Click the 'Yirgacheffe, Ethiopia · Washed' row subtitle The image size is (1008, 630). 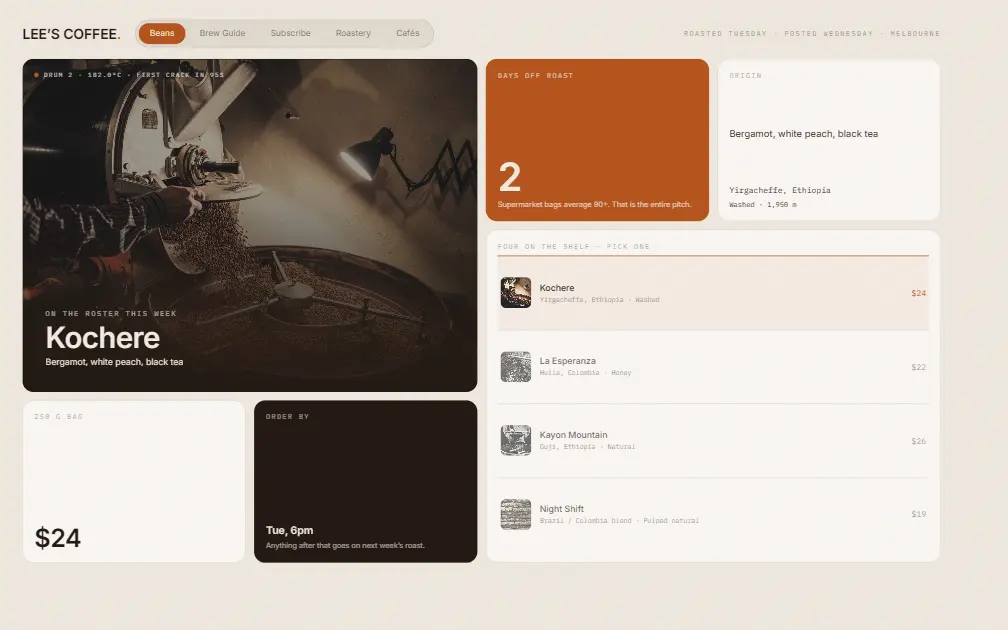(x=599, y=300)
